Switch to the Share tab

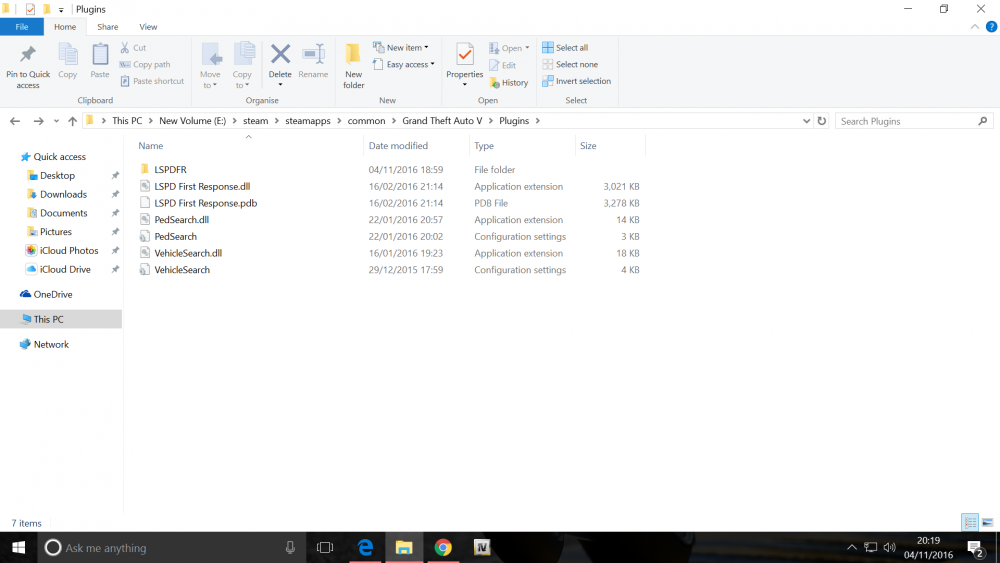(x=107, y=27)
